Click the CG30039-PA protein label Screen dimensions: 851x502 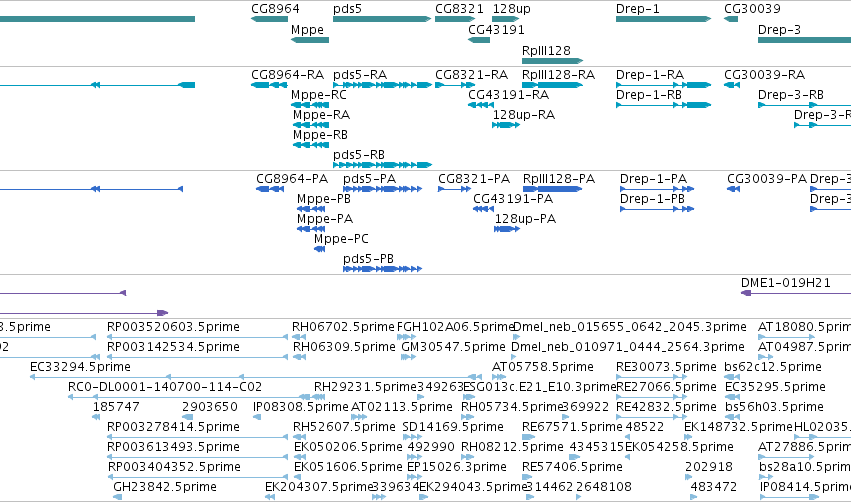[x=767, y=179]
